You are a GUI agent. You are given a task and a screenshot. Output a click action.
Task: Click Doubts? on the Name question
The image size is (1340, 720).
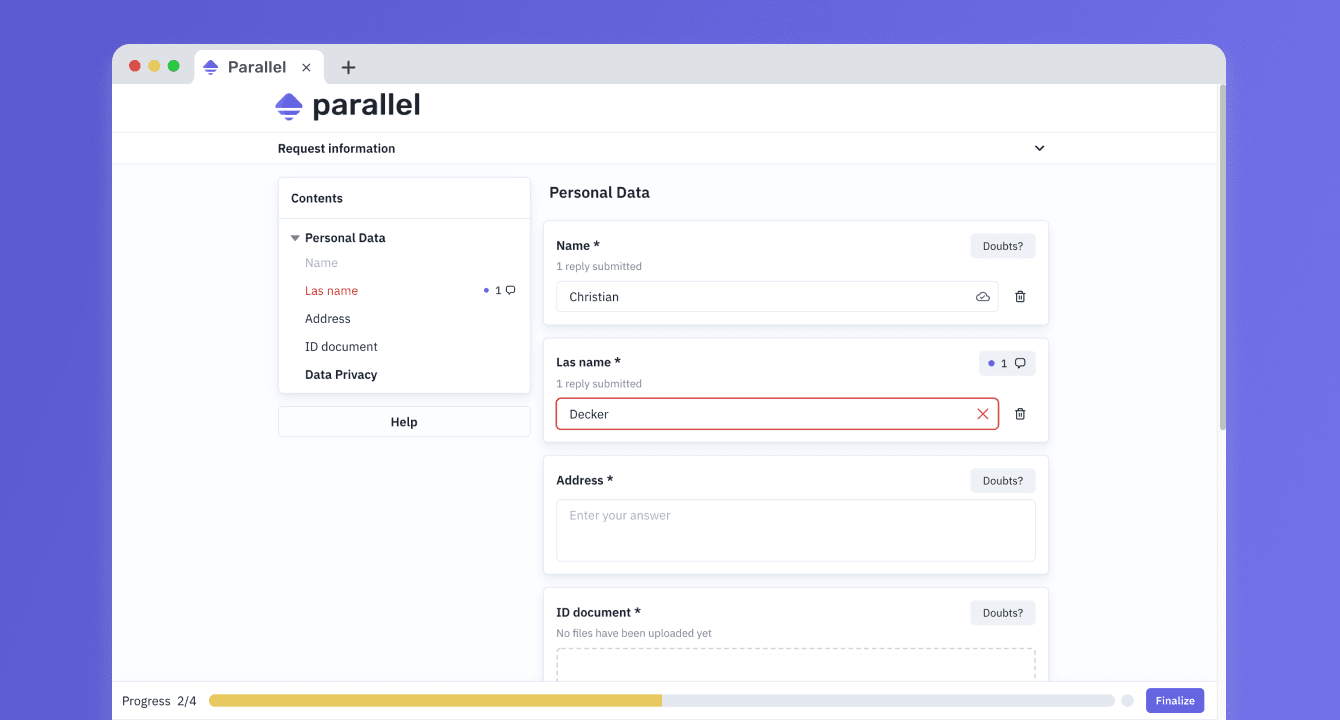click(x=1002, y=245)
